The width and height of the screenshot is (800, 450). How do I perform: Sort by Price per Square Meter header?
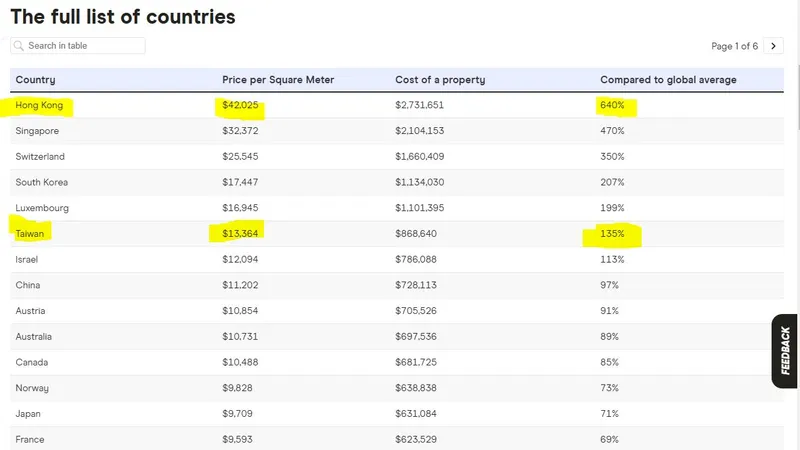278,80
